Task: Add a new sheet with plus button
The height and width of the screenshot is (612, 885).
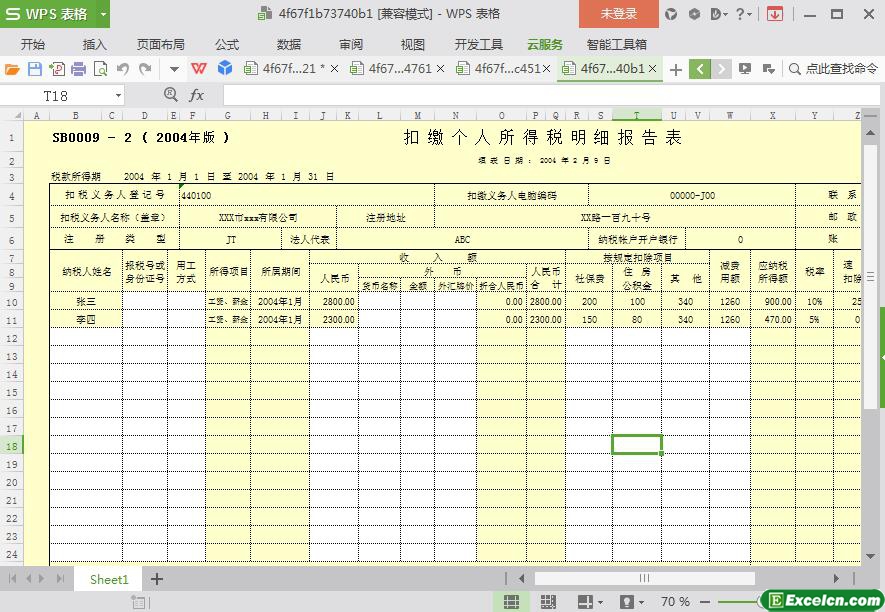Action: [157, 579]
